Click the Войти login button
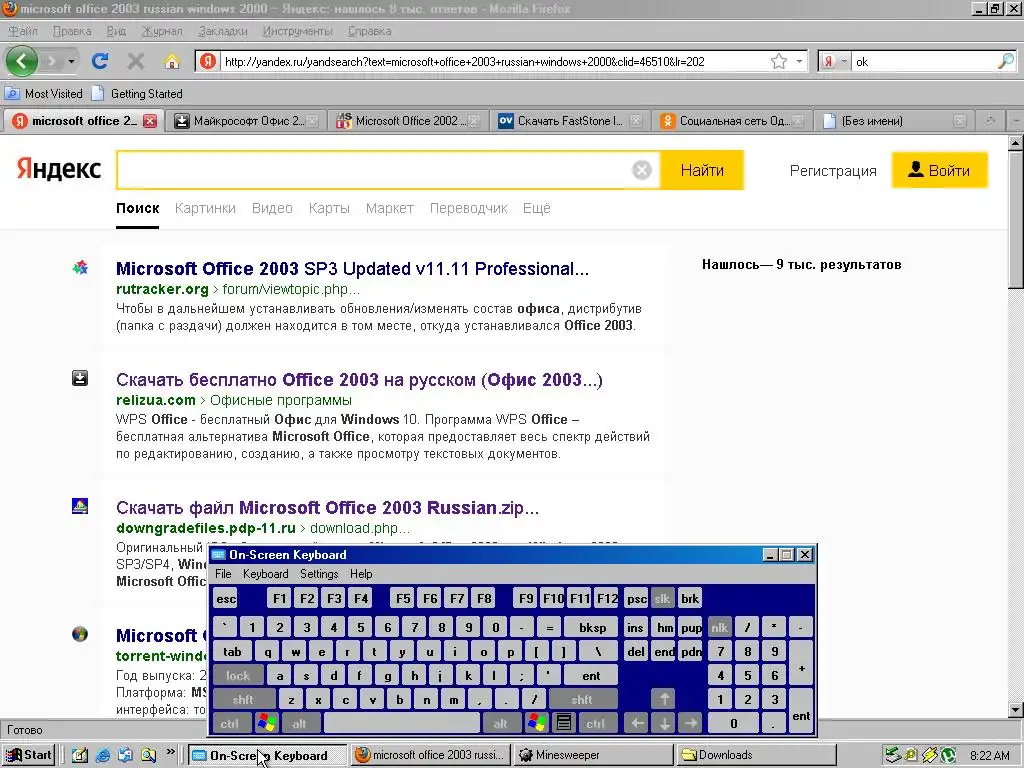Image resolution: width=1024 pixels, height=768 pixels. [x=940, y=170]
